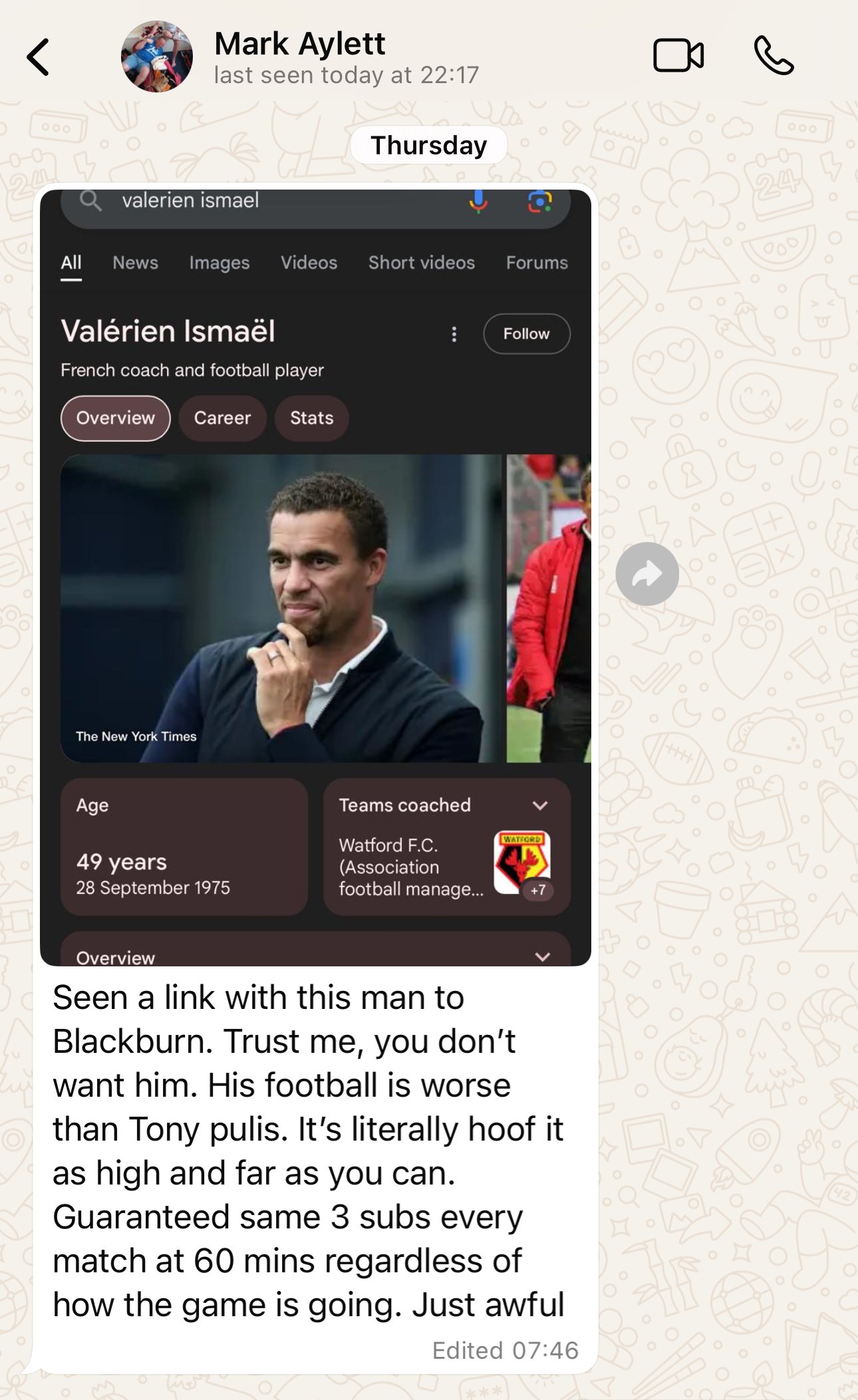Select the Short videos tab

pyautogui.click(x=422, y=263)
